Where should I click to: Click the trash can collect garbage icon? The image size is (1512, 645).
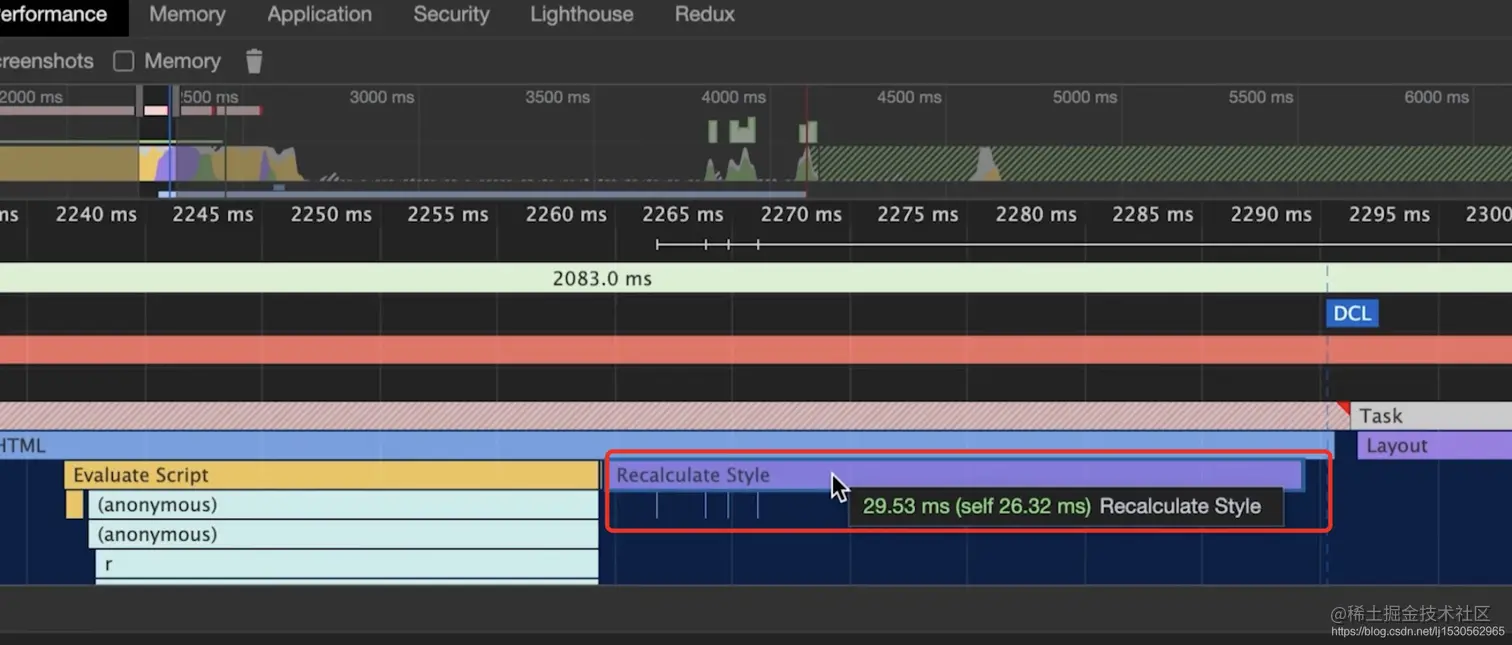click(x=254, y=61)
